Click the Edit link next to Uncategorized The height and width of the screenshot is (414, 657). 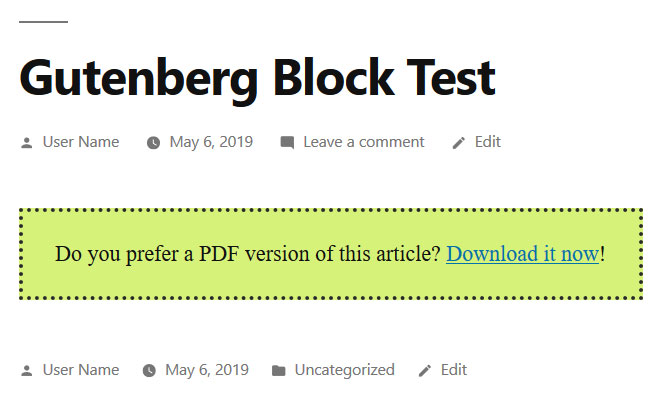point(454,370)
